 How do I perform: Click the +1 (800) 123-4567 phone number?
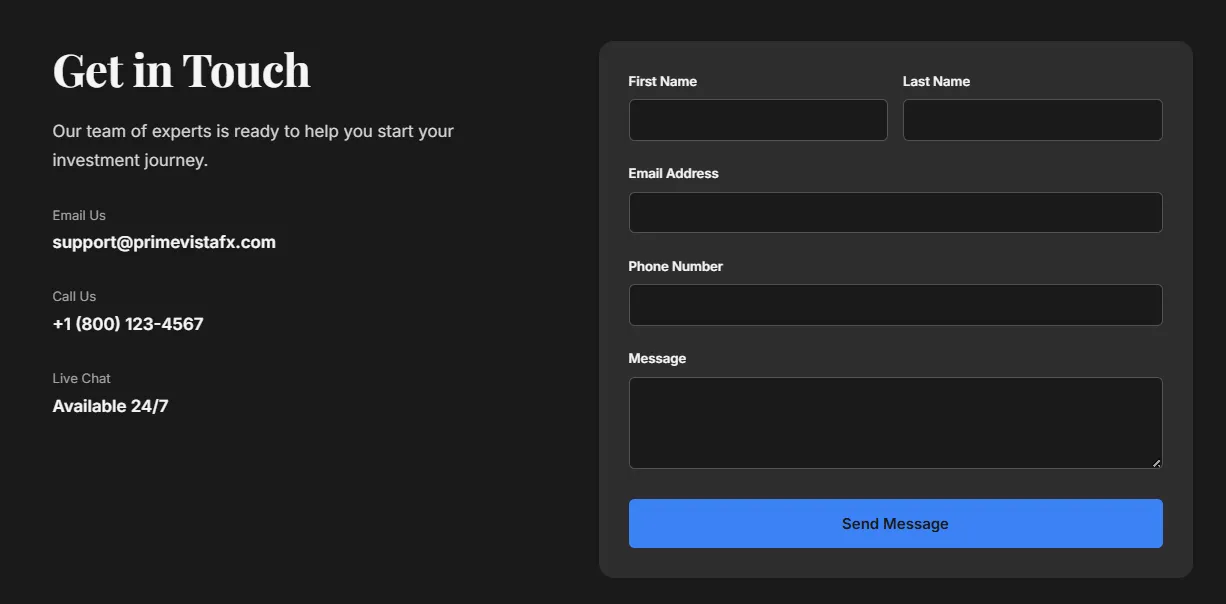pos(128,324)
